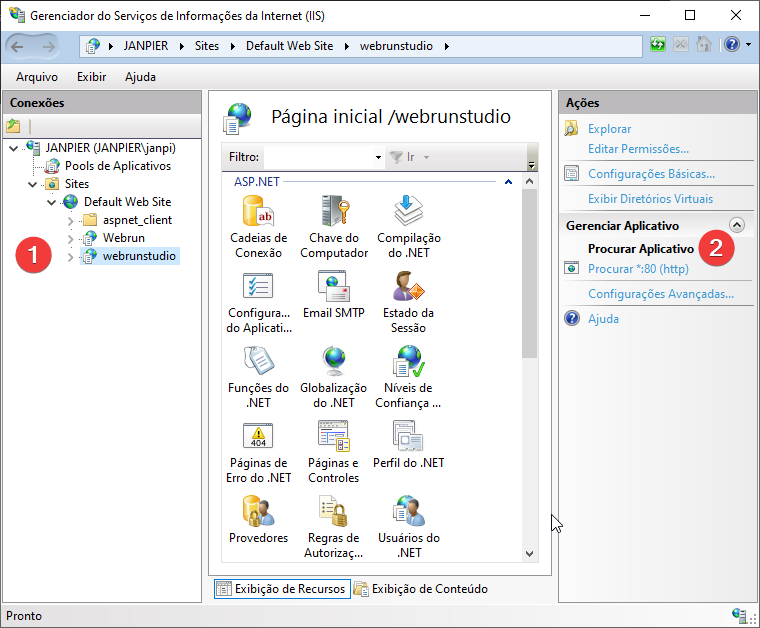Screen dimensions: 760x628
Task: Click Procurar *:80 (http) link
Action: point(637,269)
